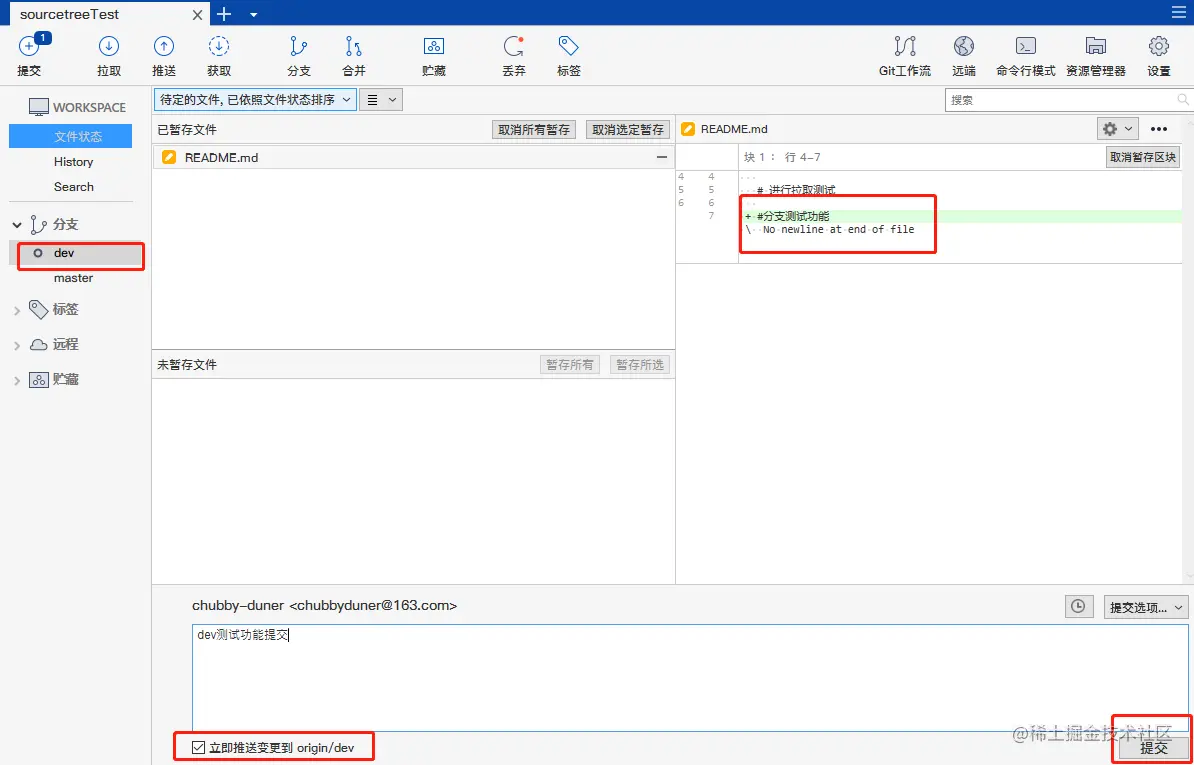Viewport: 1194px width, 765px height.
Task: Open the diff gear settings dropdown
Action: coord(1117,129)
